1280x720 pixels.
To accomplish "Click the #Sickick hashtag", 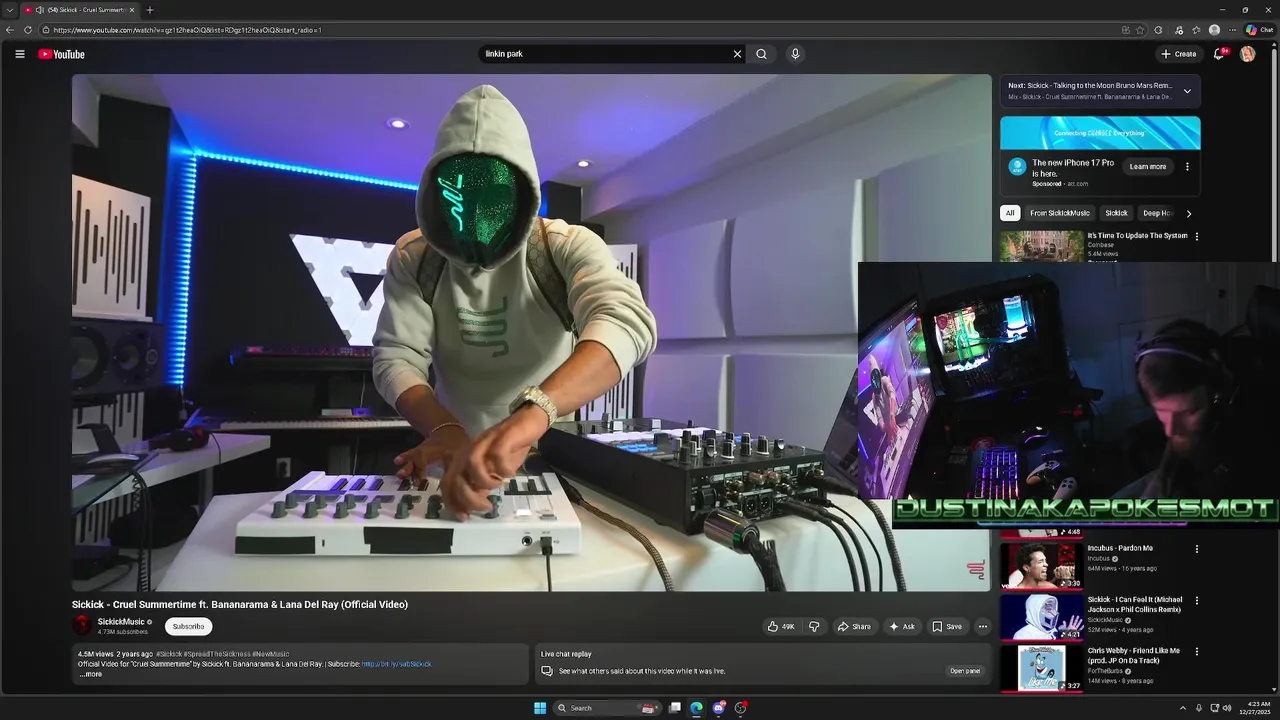I will click(169, 654).
